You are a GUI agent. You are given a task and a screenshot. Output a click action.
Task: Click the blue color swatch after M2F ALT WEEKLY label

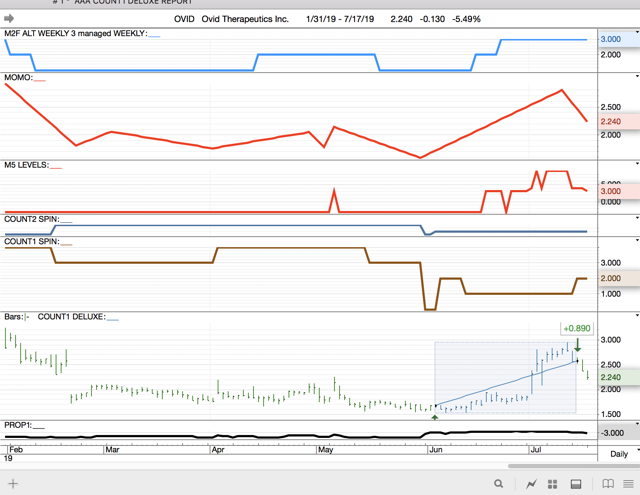(x=154, y=36)
